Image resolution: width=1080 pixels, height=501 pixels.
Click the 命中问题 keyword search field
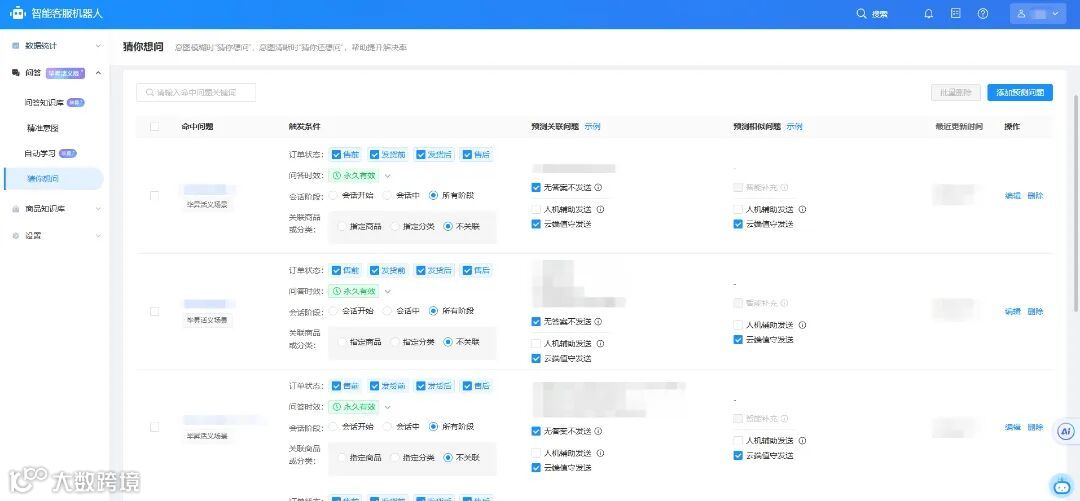196,92
